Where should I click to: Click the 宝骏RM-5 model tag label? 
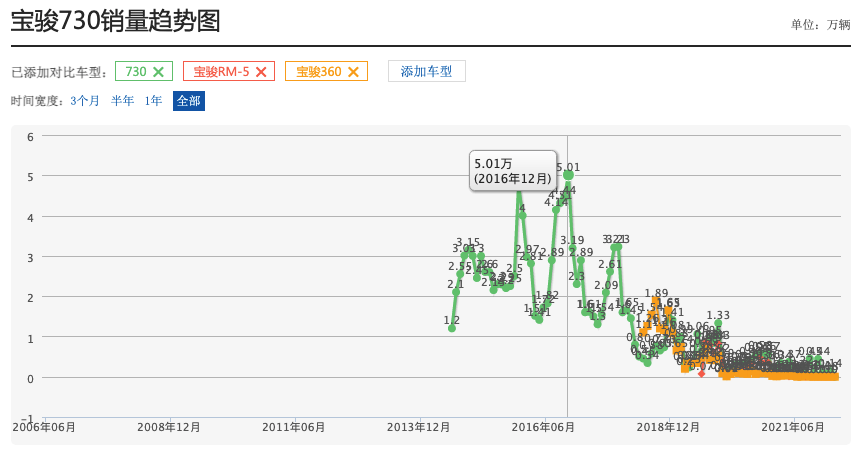tap(221, 72)
